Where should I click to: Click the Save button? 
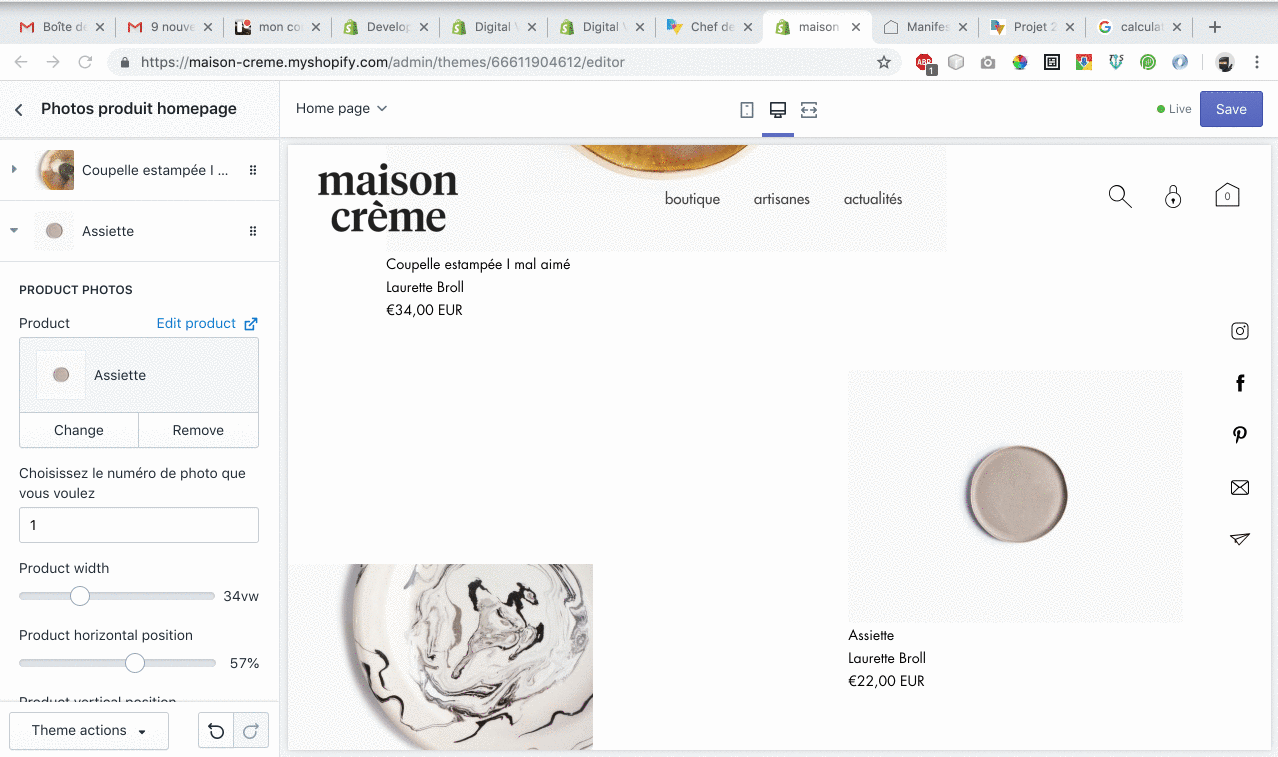click(1230, 108)
